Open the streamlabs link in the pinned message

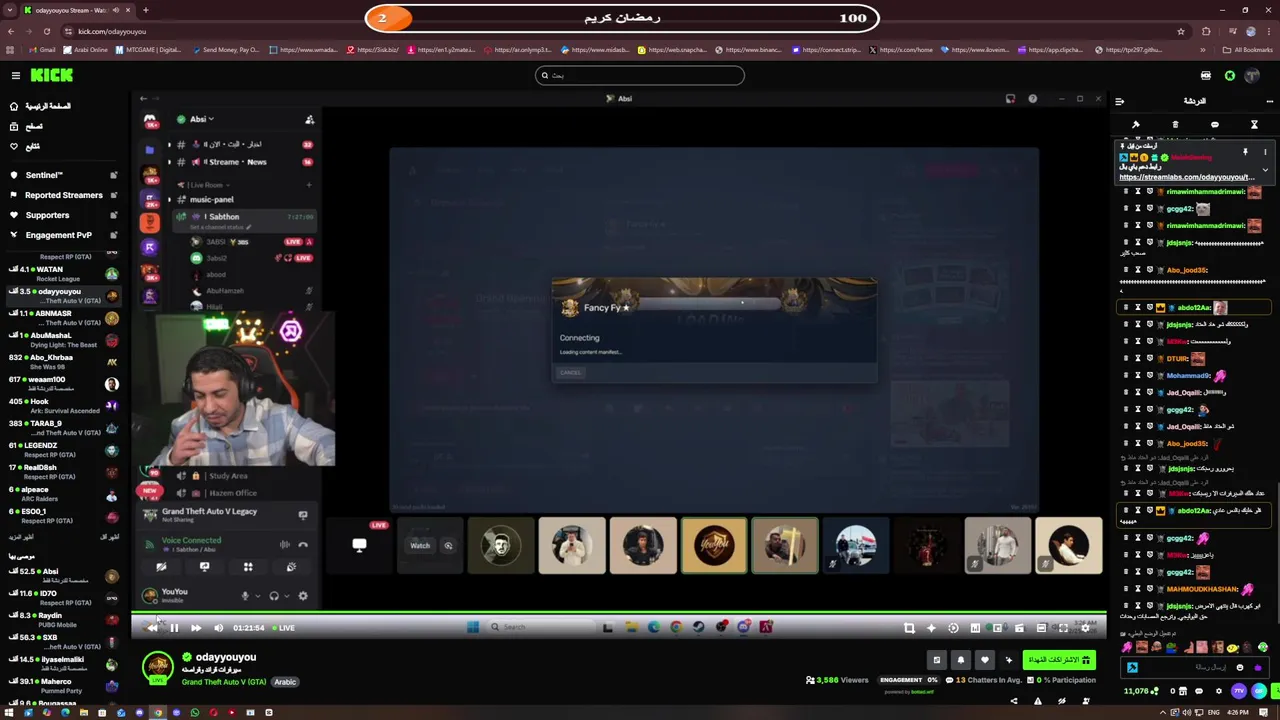1186,177
